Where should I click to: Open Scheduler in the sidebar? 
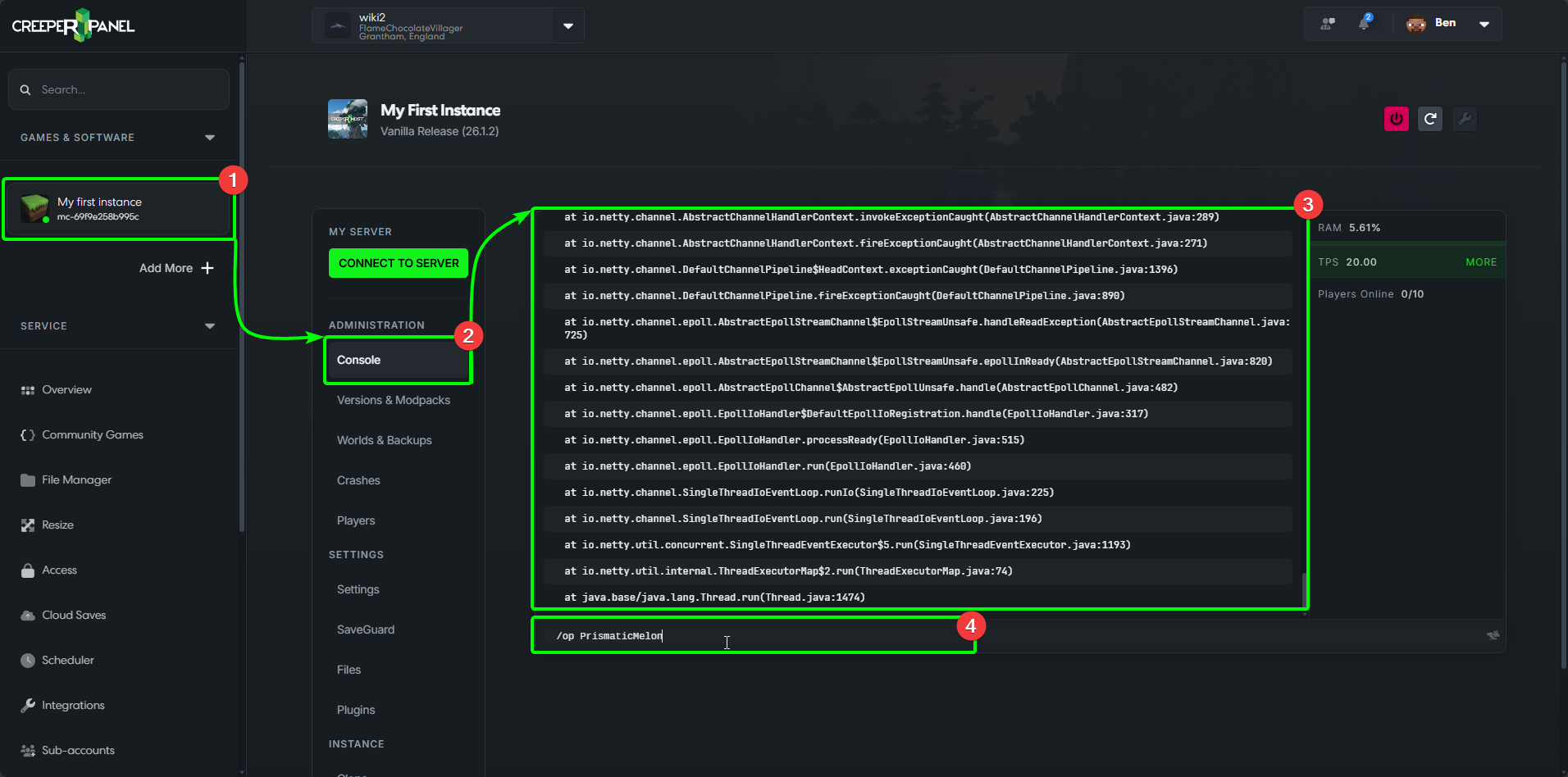click(x=68, y=661)
